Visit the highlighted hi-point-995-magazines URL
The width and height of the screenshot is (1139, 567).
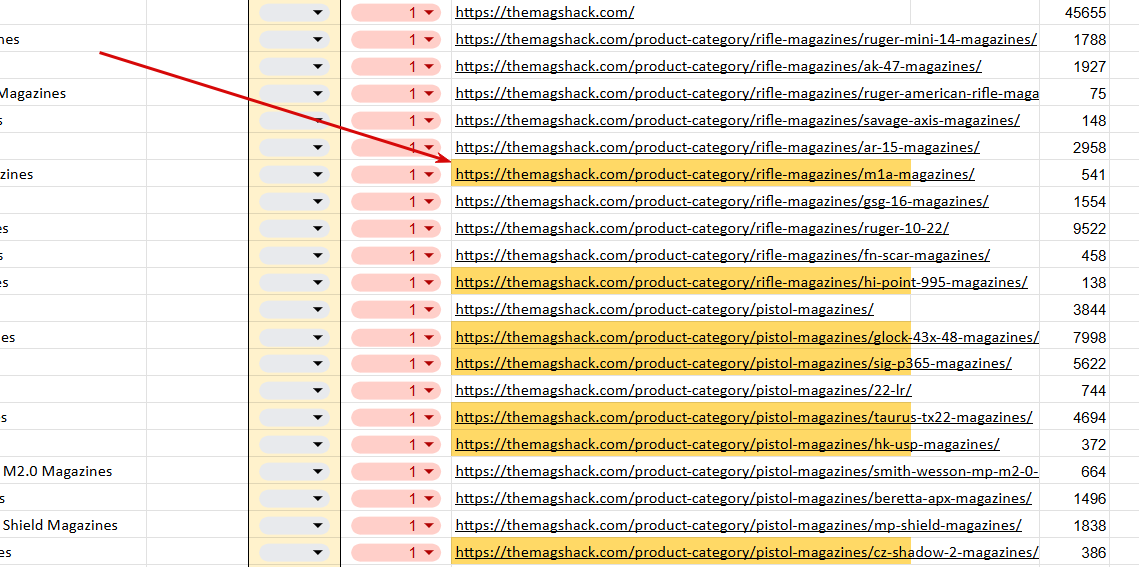742,282
